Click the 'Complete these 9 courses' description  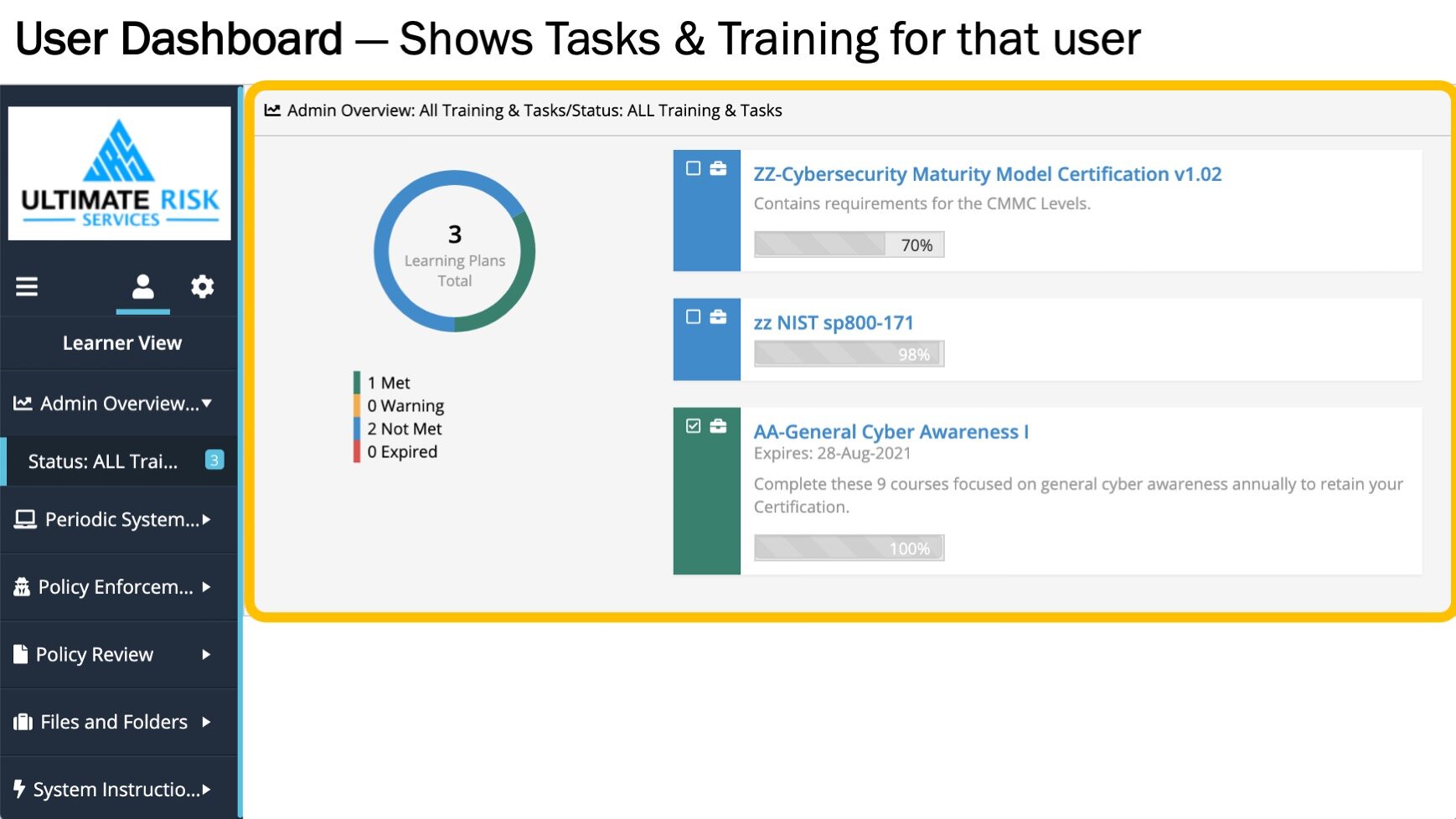pos(1078,495)
